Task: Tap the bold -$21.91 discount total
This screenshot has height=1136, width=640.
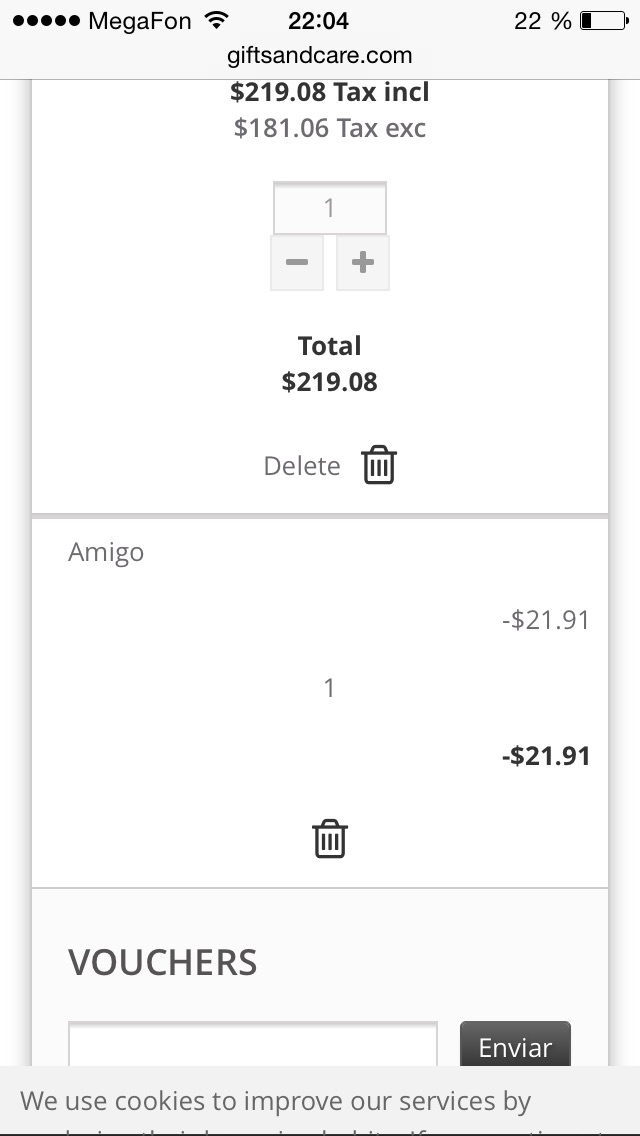Action: [x=546, y=756]
